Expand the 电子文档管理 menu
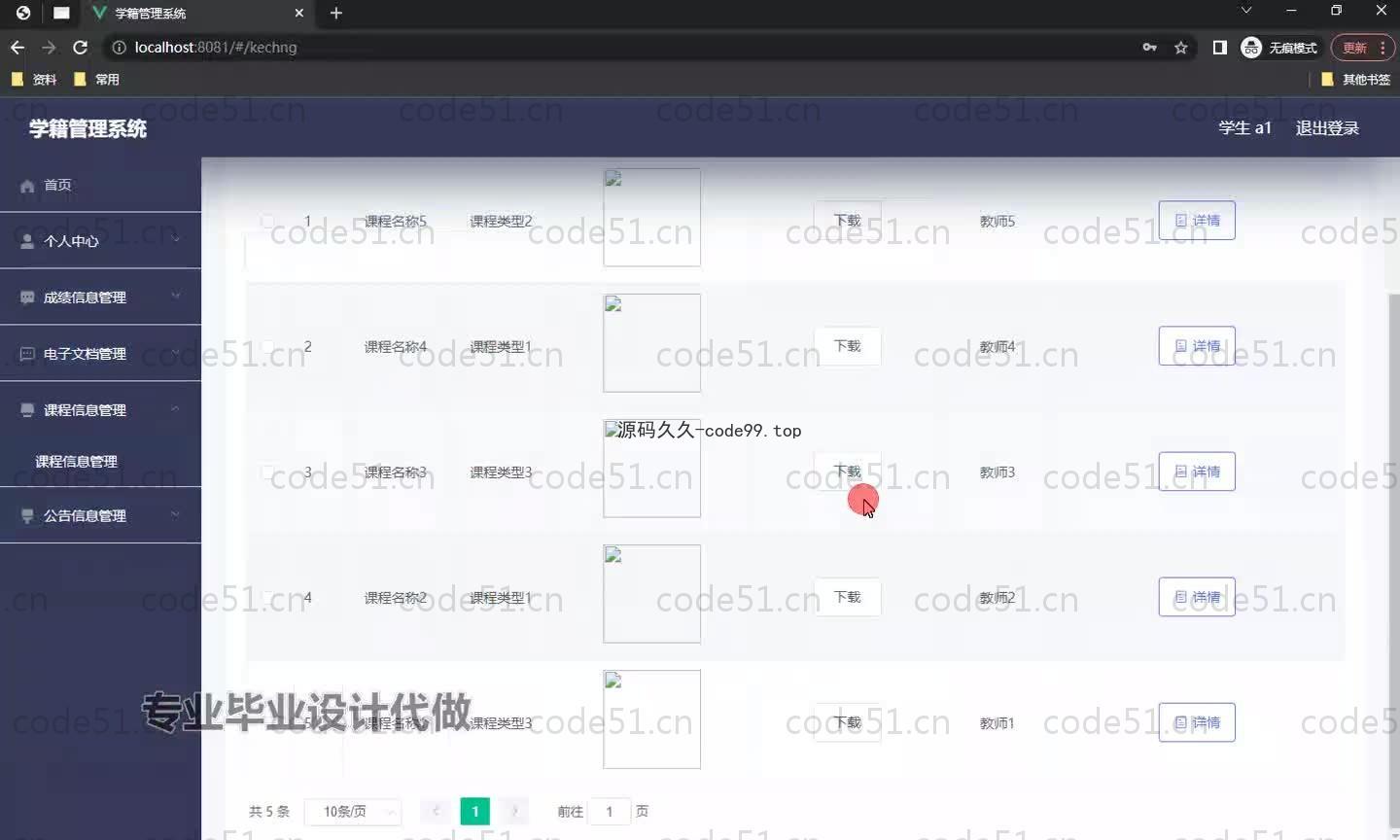 tap(100, 354)
